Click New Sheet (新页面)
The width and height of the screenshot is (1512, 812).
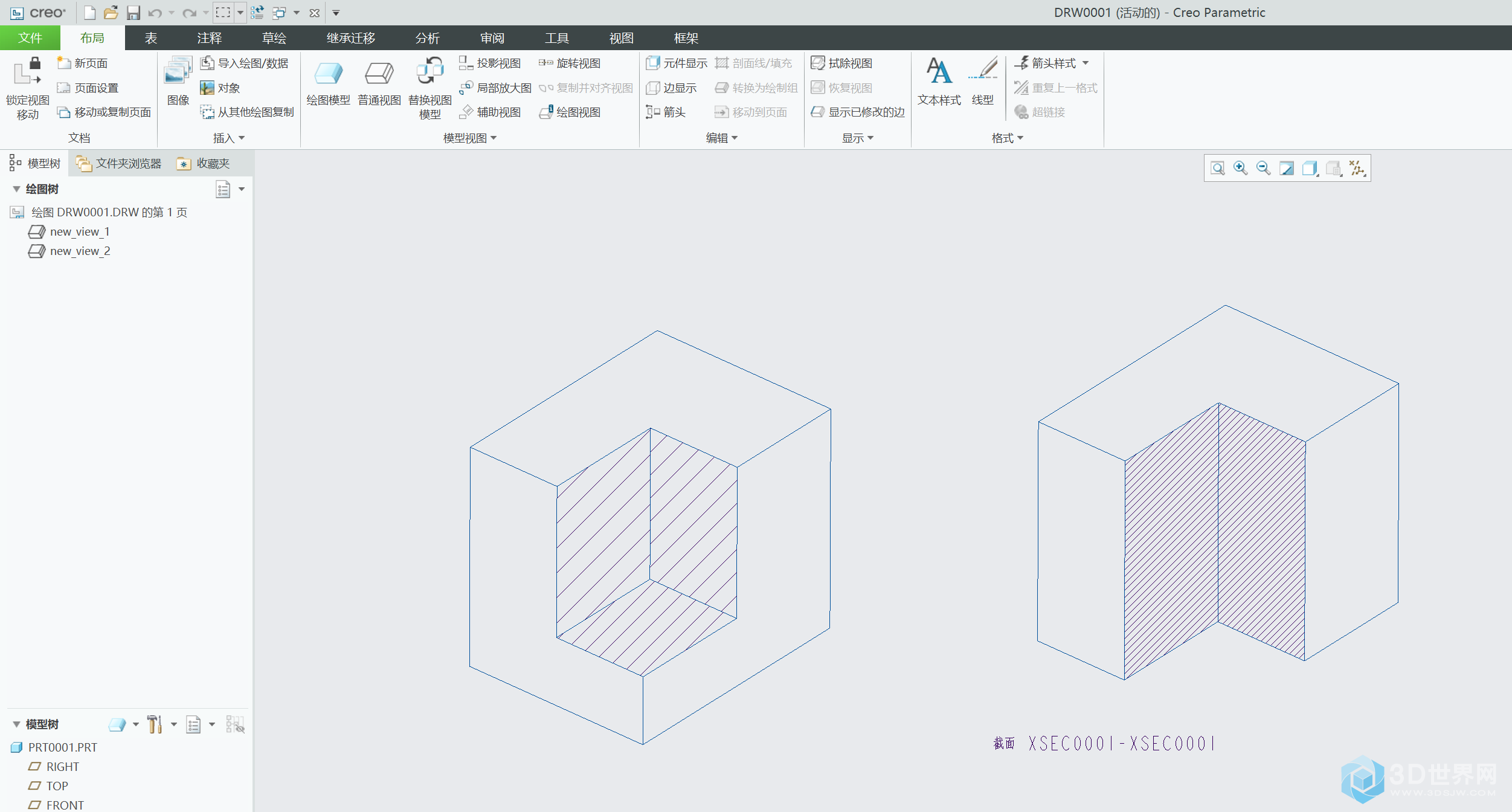pyautogui.click(x=82, y=63)
